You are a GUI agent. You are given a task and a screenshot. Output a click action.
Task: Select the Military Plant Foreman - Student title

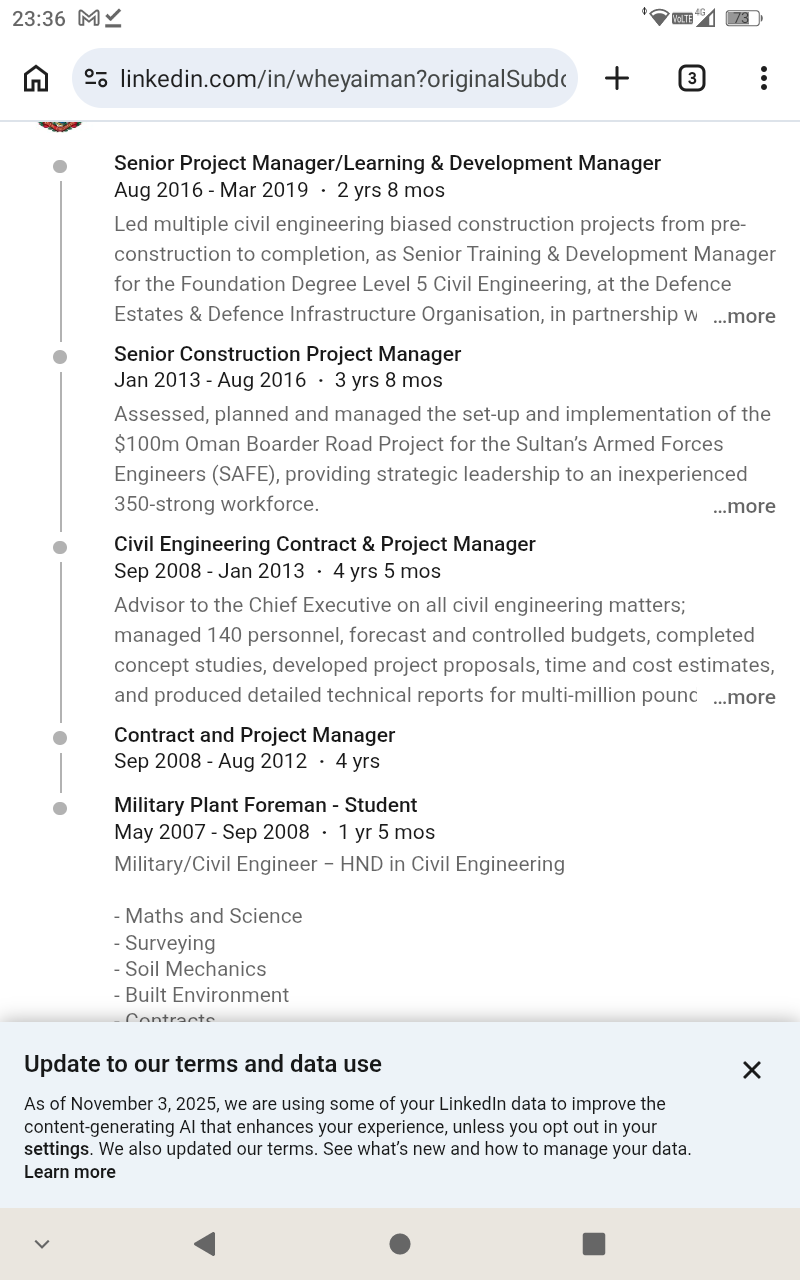(265, 805)
